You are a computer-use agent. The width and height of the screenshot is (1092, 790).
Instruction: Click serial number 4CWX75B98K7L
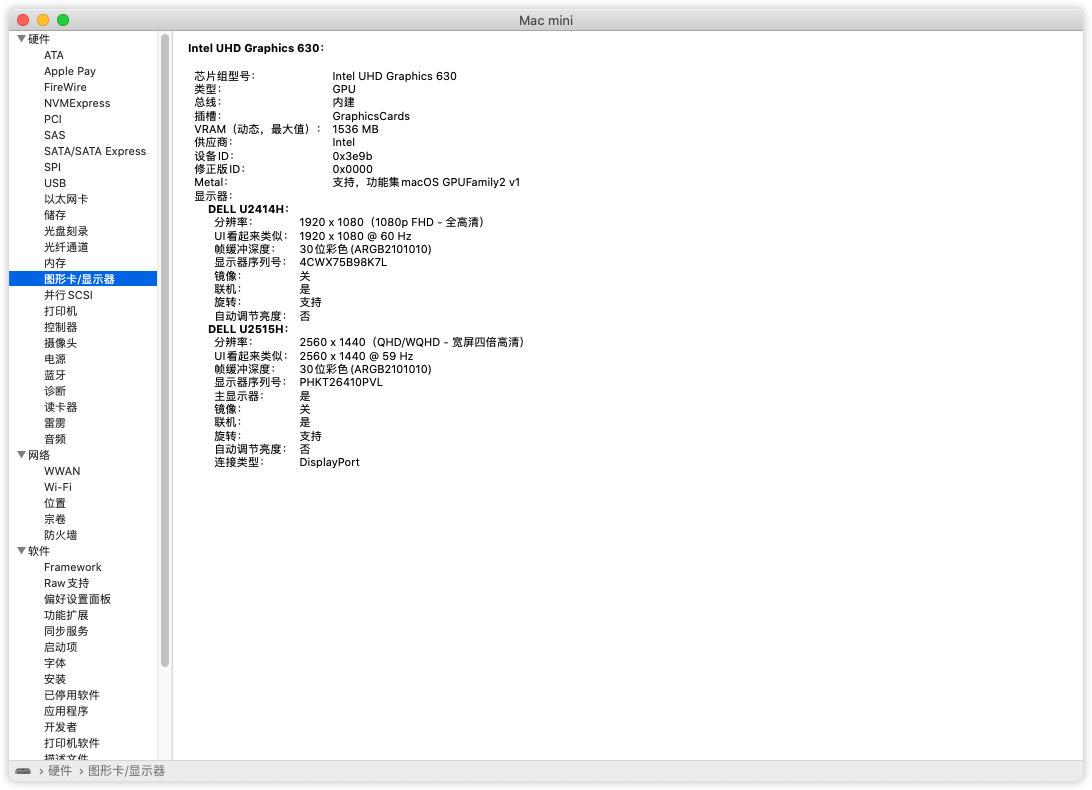click(x=343, y=263)
